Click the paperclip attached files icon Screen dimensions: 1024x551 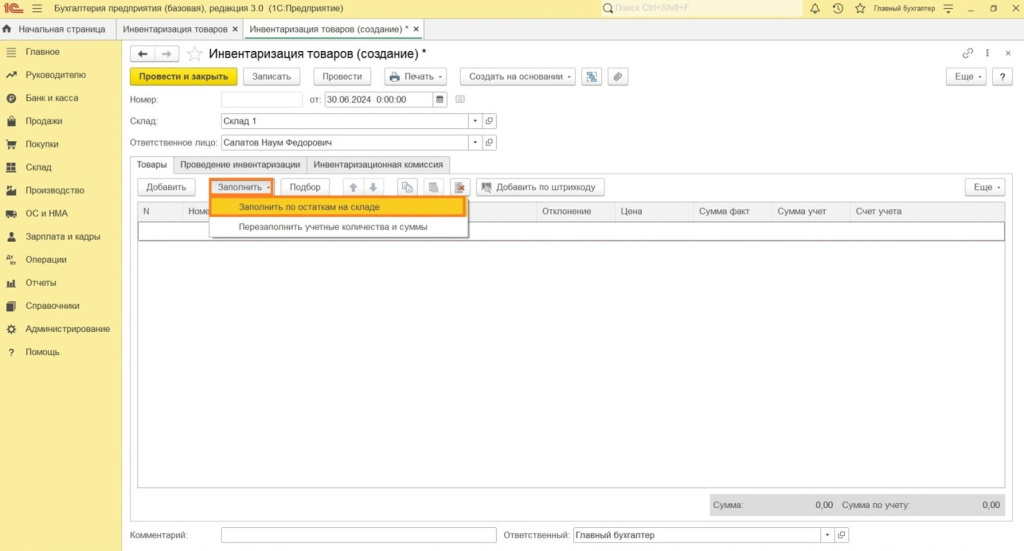618,77
